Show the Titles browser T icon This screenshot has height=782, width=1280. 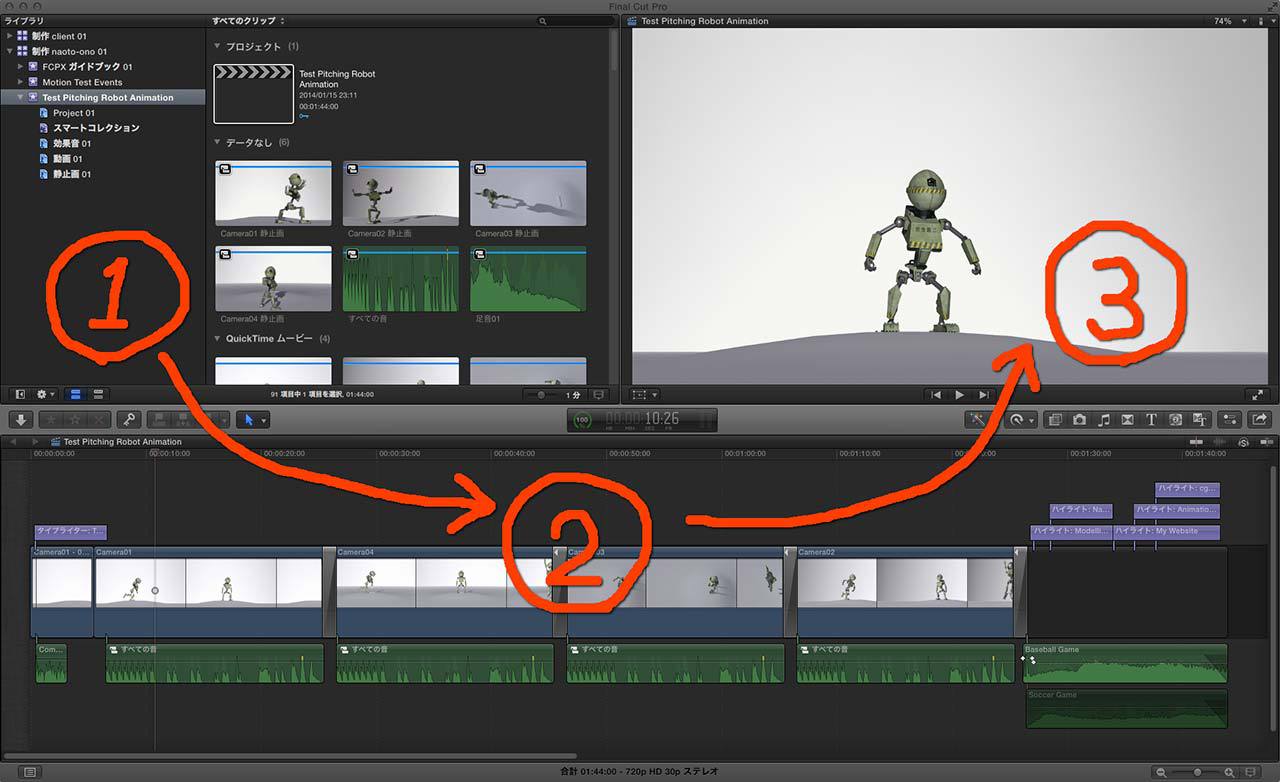[1151, 420]
